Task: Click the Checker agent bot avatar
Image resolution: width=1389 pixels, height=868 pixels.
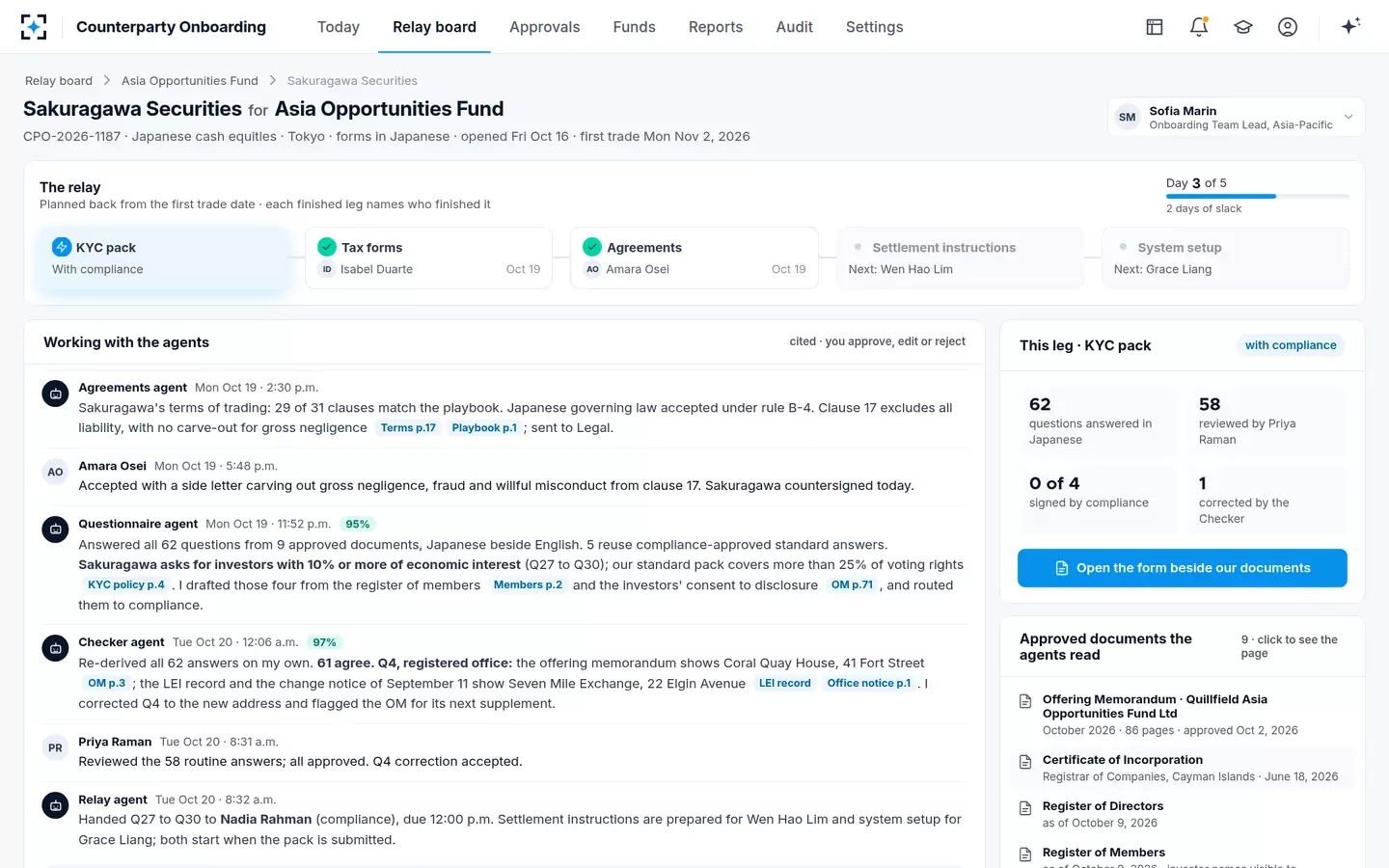Action: (55, 648)
